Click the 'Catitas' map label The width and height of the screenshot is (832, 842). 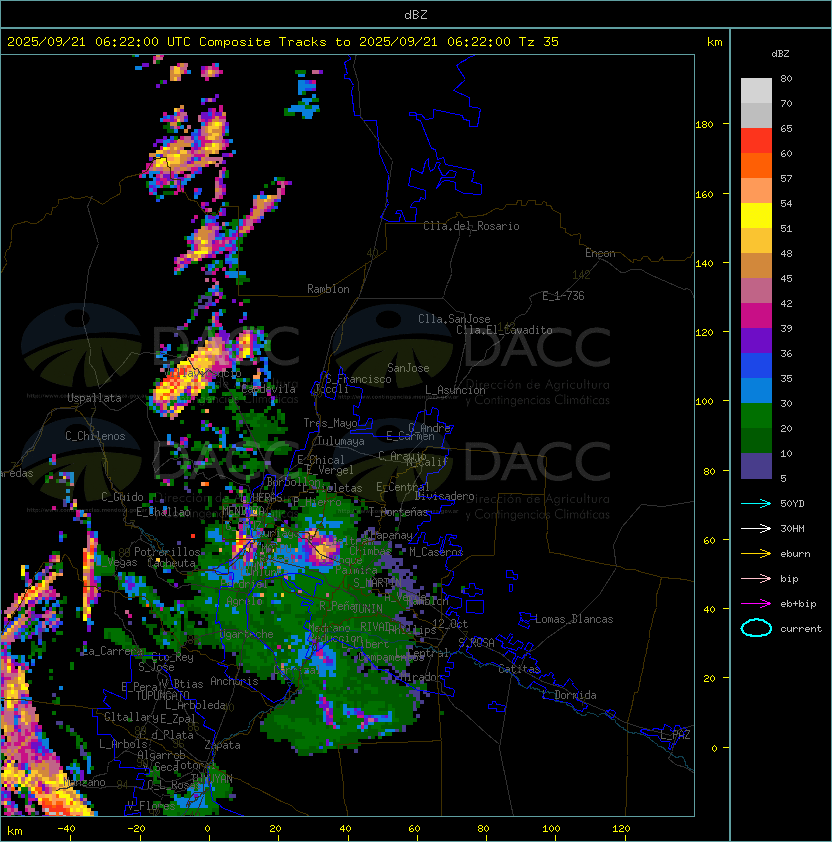pos(519,669)
